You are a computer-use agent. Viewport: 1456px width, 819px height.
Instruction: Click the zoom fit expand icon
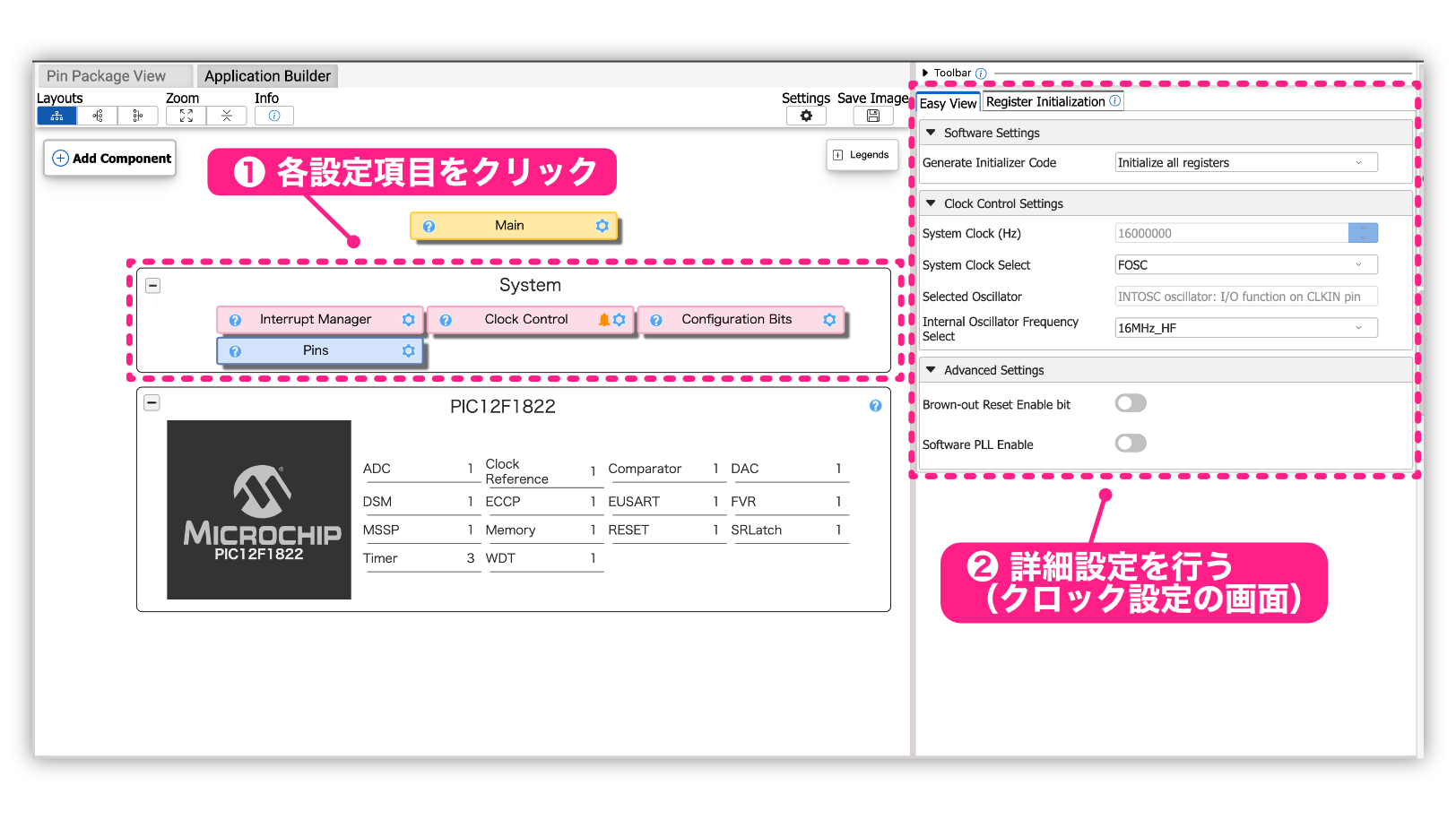pyautogui.click(x=186, y=116)
